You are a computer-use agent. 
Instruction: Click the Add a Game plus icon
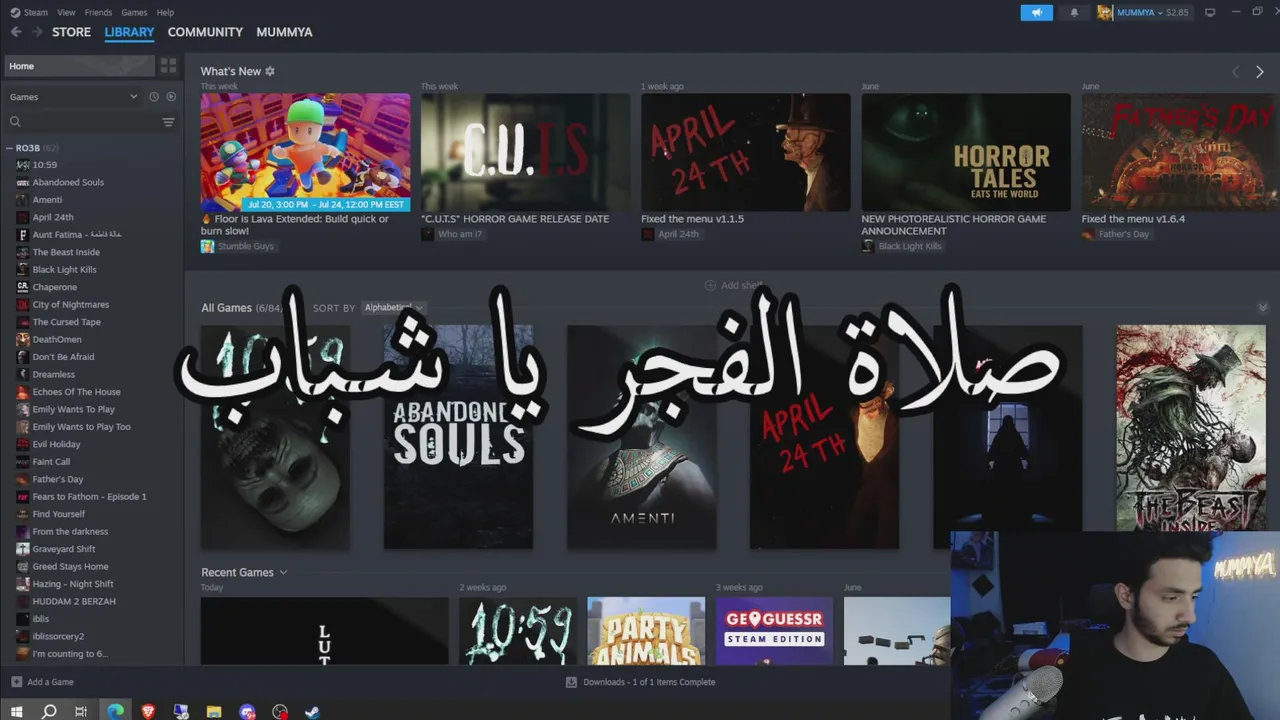tap(16, 682)
